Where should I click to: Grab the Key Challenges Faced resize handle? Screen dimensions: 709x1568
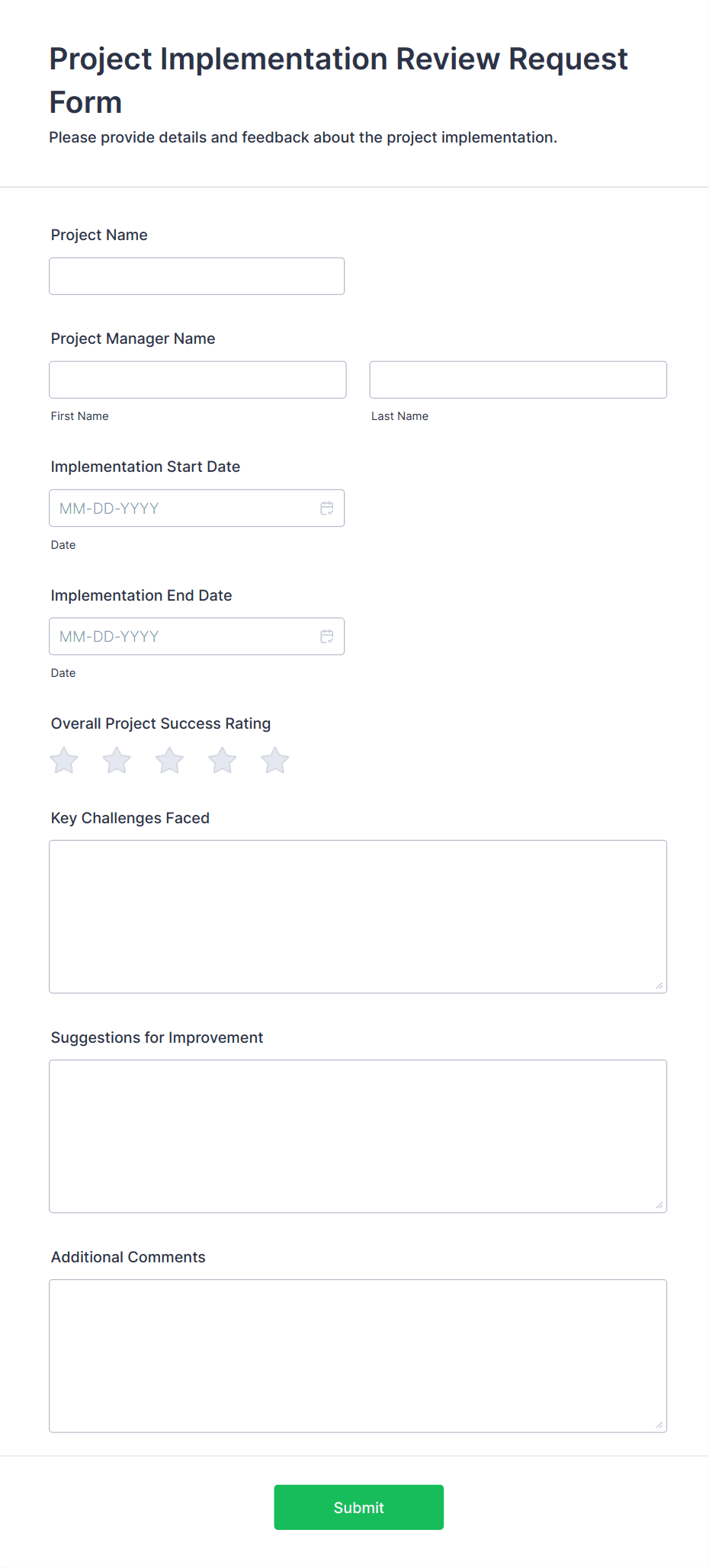click(659, 986)
